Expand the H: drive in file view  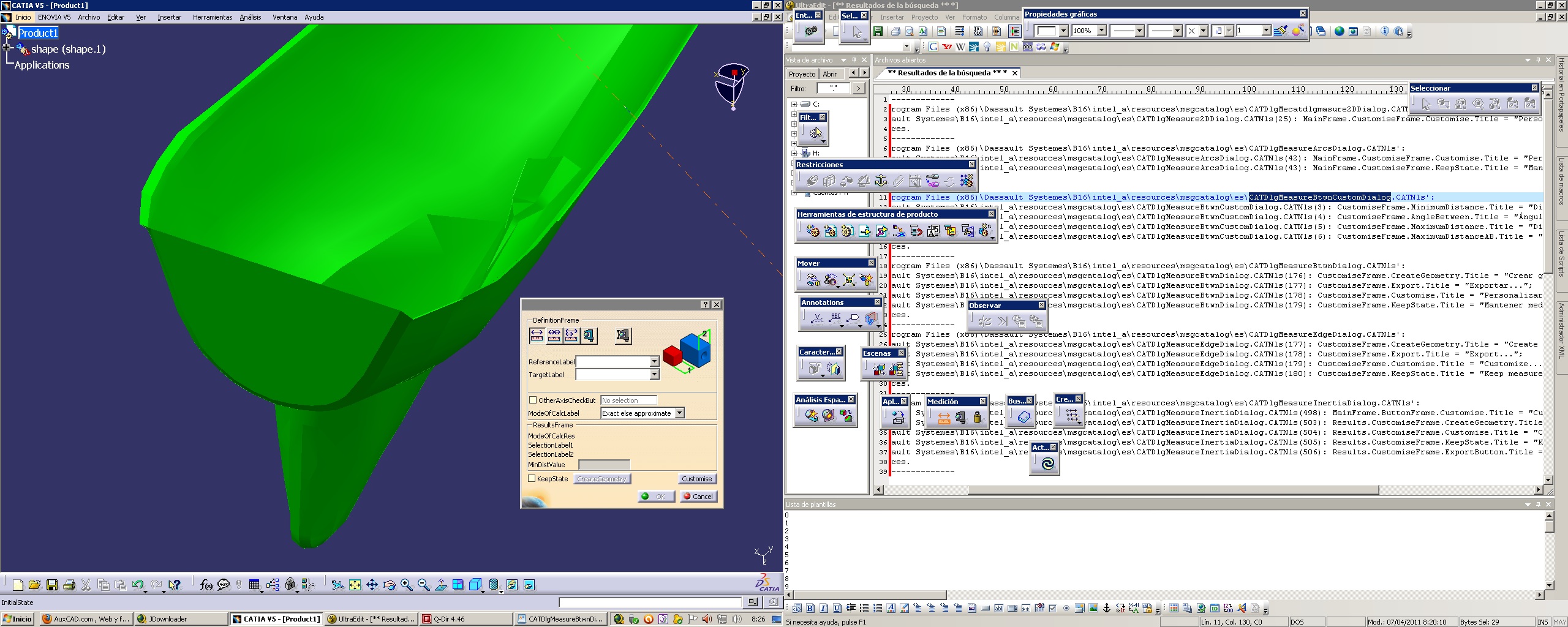coord(794,153)
